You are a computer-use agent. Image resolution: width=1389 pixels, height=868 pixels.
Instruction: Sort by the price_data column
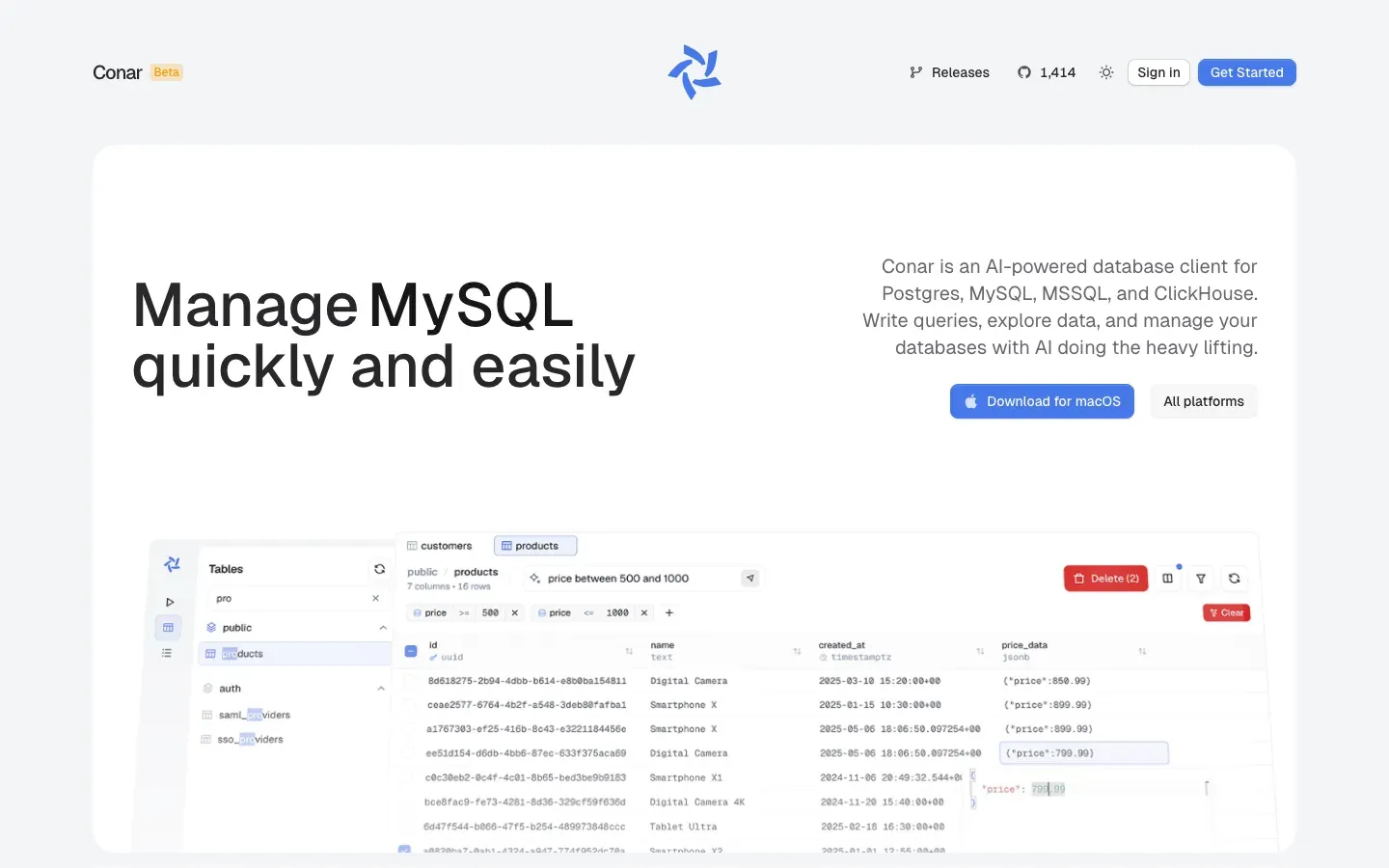tap(1142, 652)
